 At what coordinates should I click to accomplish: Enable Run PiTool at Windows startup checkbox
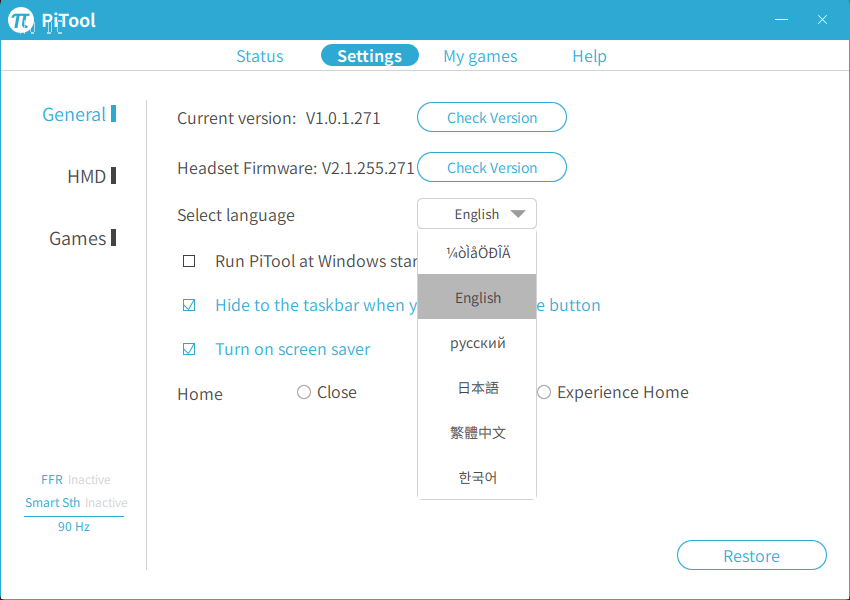pos(189,261)
